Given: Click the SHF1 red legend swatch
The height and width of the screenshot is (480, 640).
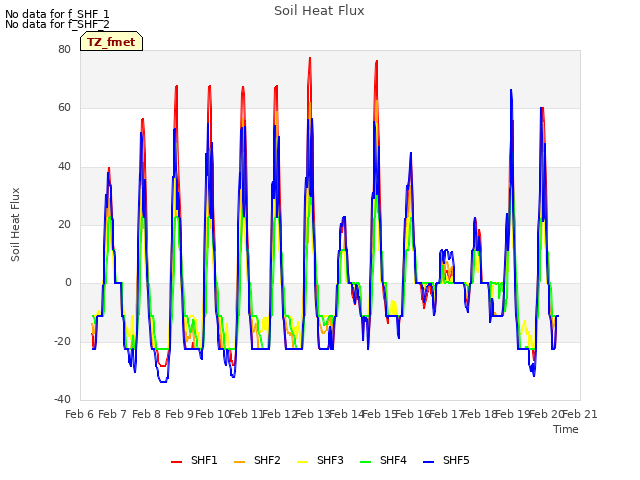Looking at the screenshot, I should click(x=176, y=462).
